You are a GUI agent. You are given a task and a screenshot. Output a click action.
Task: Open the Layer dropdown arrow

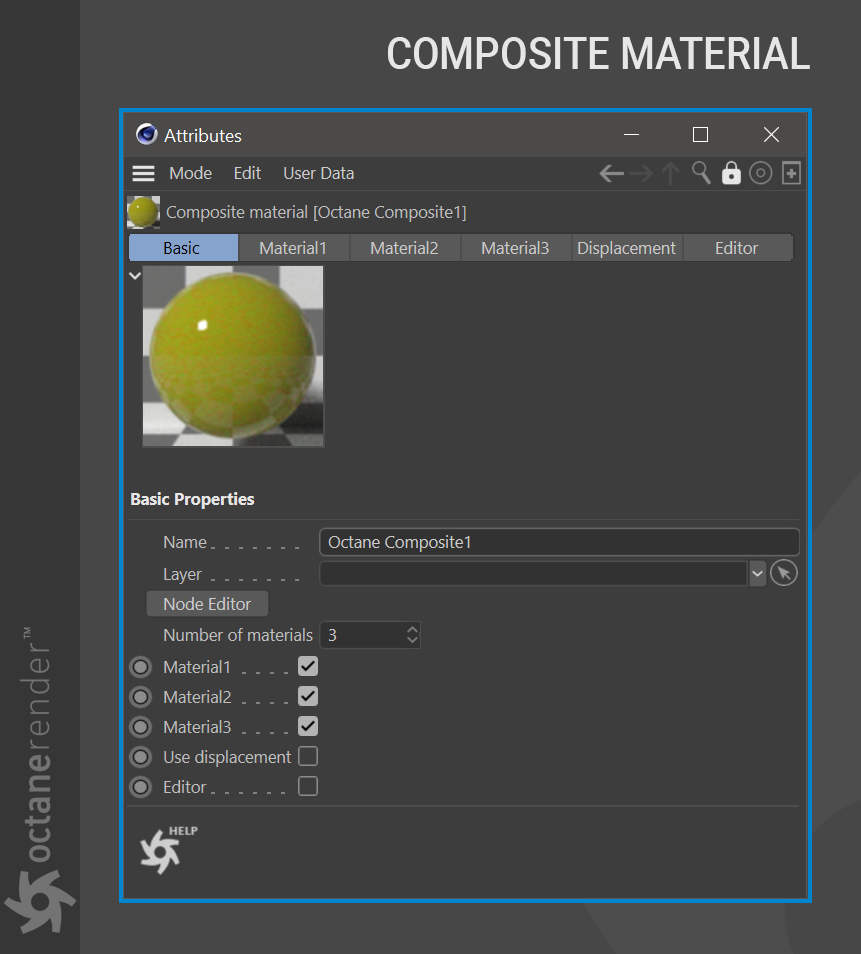[757, 573]
